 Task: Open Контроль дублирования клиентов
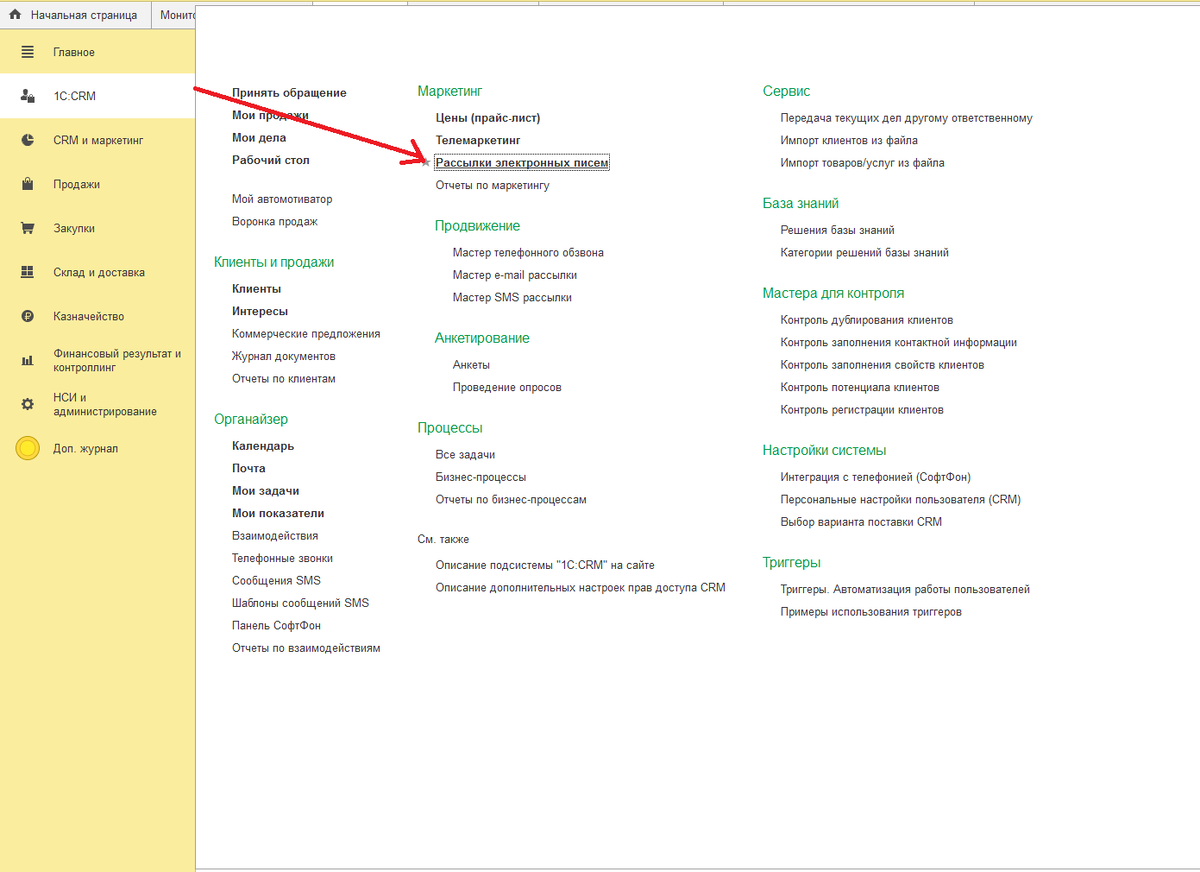click(x=867, y=320)
